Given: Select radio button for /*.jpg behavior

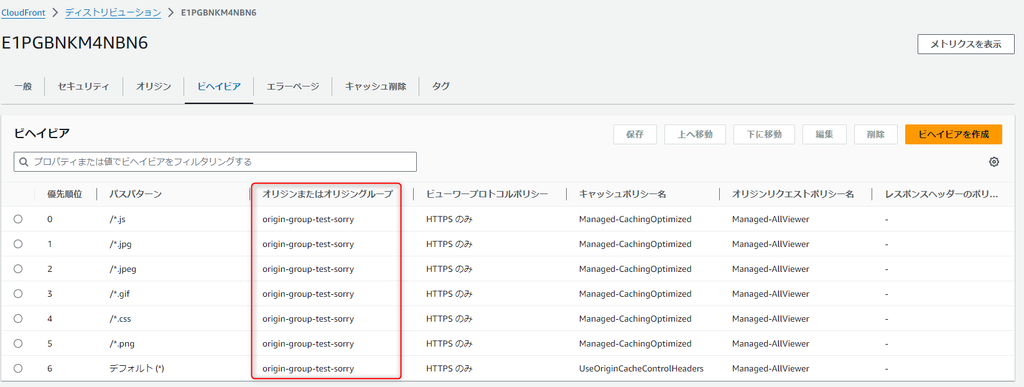Looking at the screenshot, I should pos(18,244).
